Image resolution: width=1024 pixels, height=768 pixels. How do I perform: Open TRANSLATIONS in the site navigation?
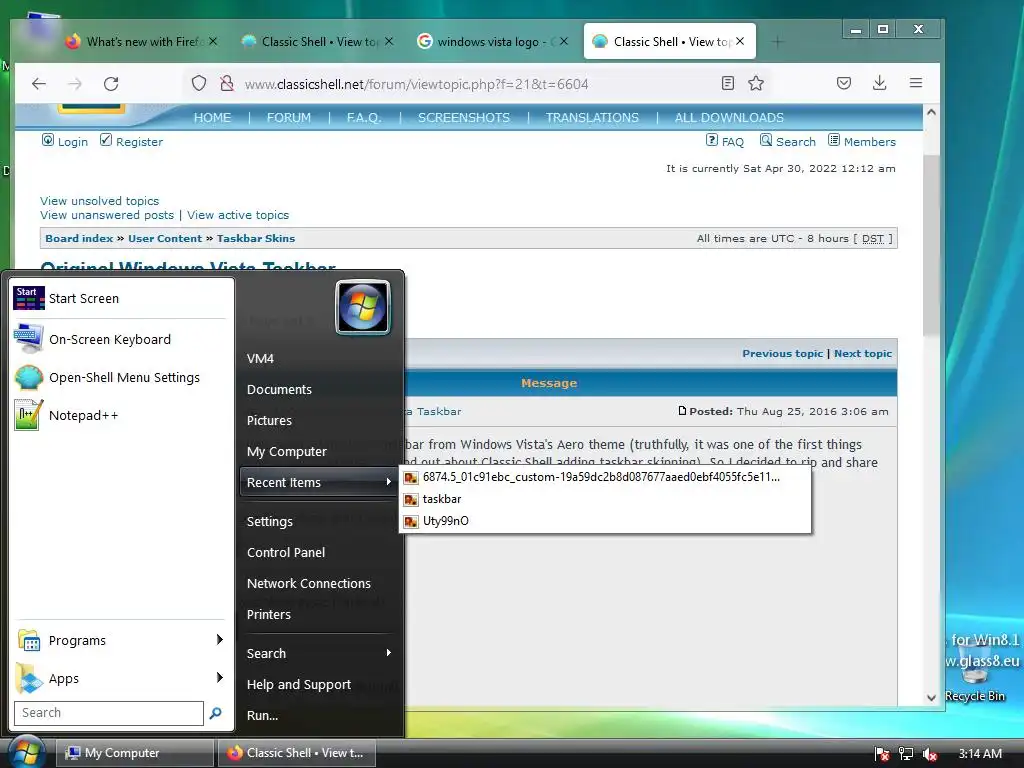(x=592, y=118)
